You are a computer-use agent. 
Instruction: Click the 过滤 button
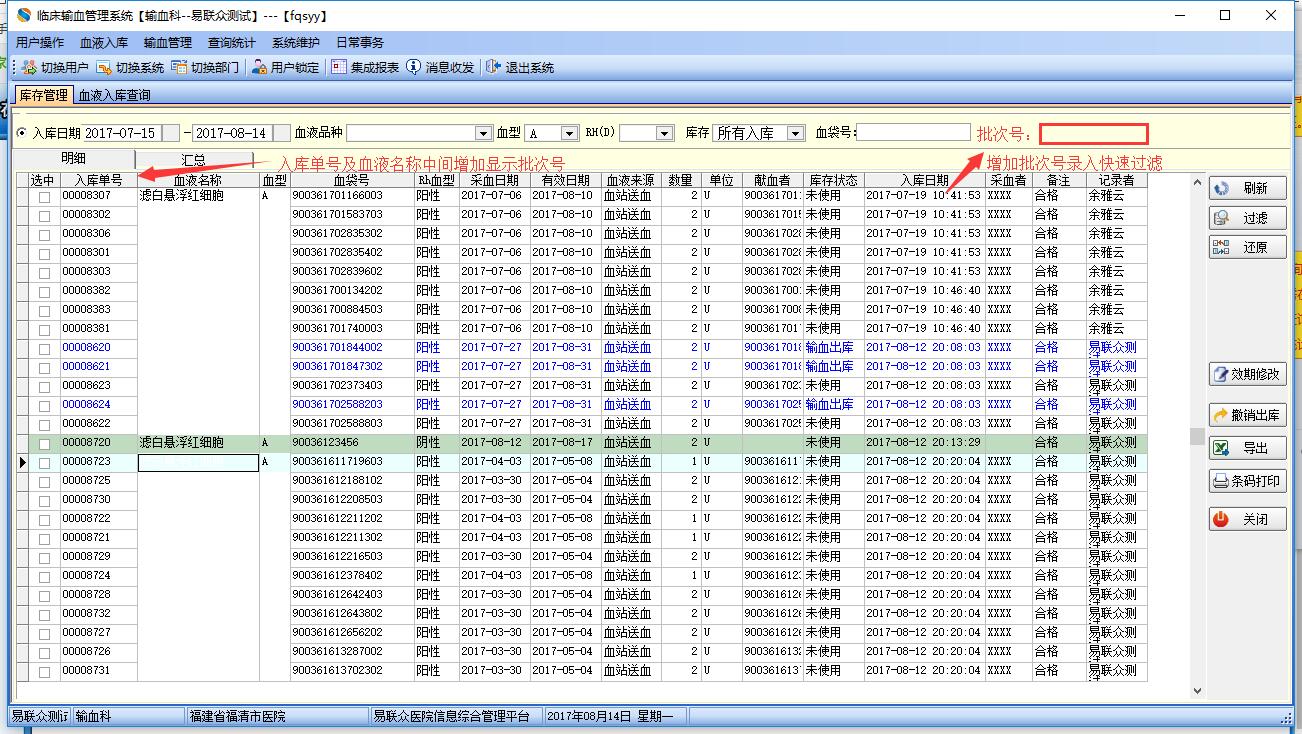pos(1247,218)
